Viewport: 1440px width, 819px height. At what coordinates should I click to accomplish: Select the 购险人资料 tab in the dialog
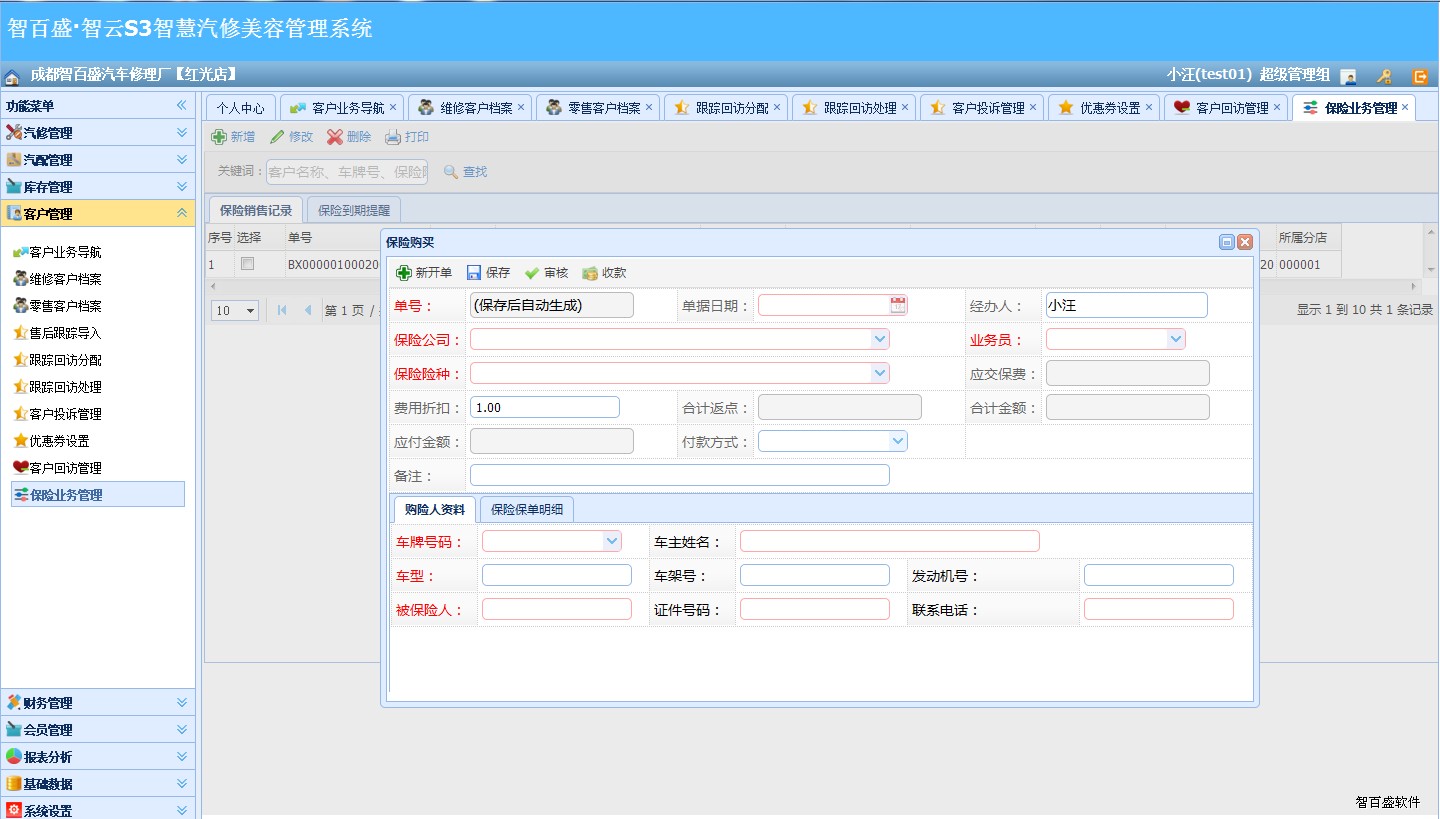(x=435, y=509)
